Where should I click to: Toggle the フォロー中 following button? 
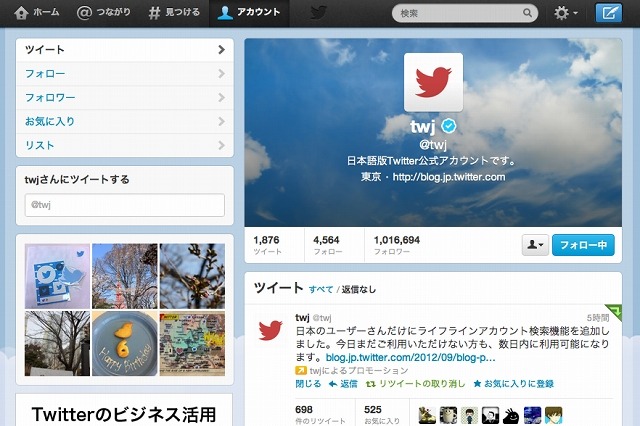[583, 245]
